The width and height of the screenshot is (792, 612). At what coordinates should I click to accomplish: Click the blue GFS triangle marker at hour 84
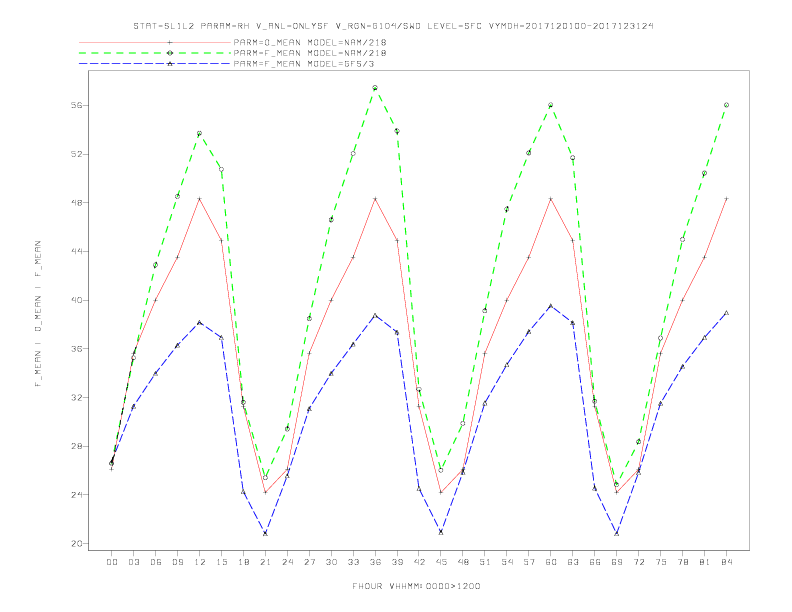pos(726,313)
